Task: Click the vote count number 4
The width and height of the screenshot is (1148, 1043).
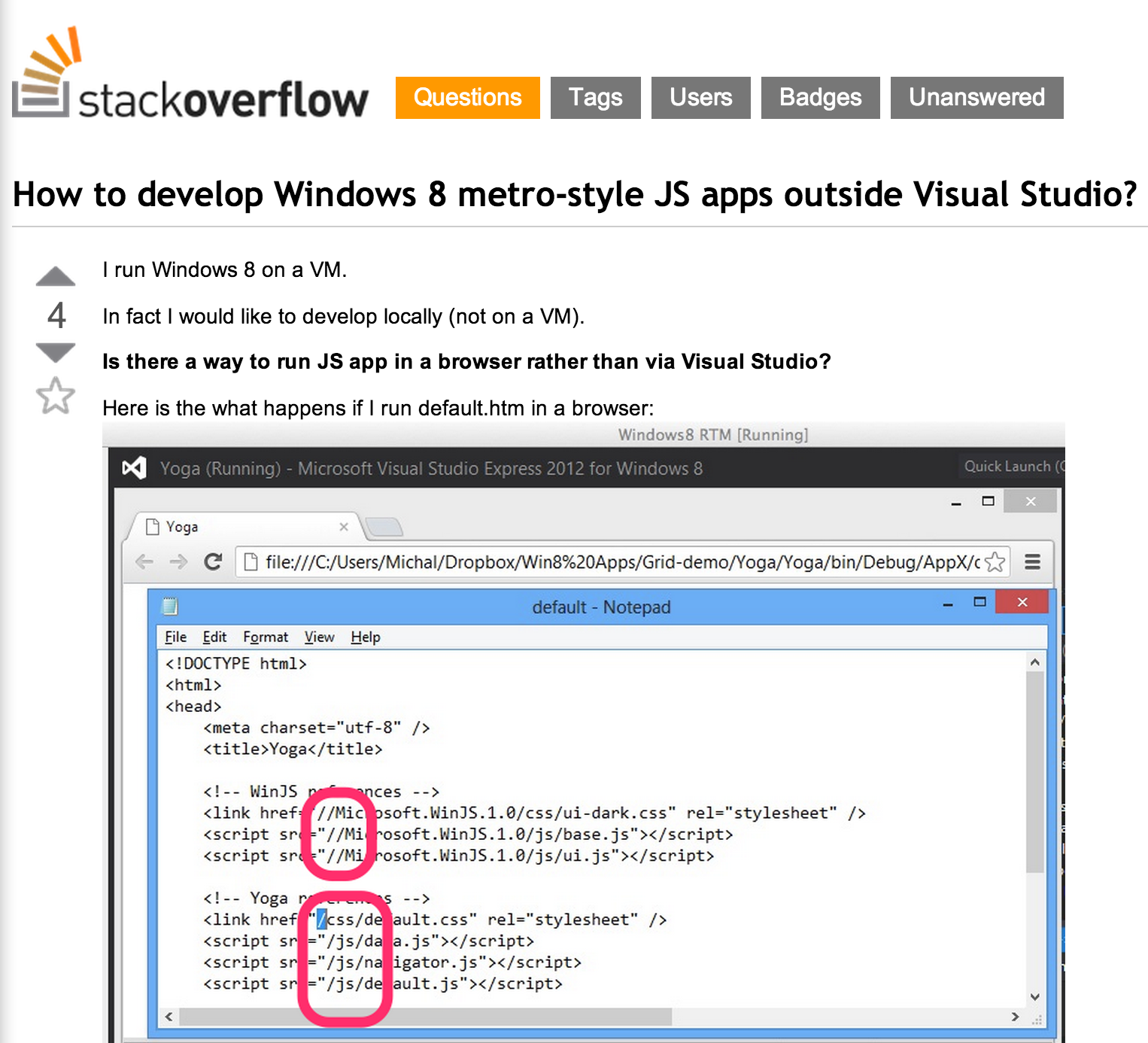Action: click(x=56, y=315)
